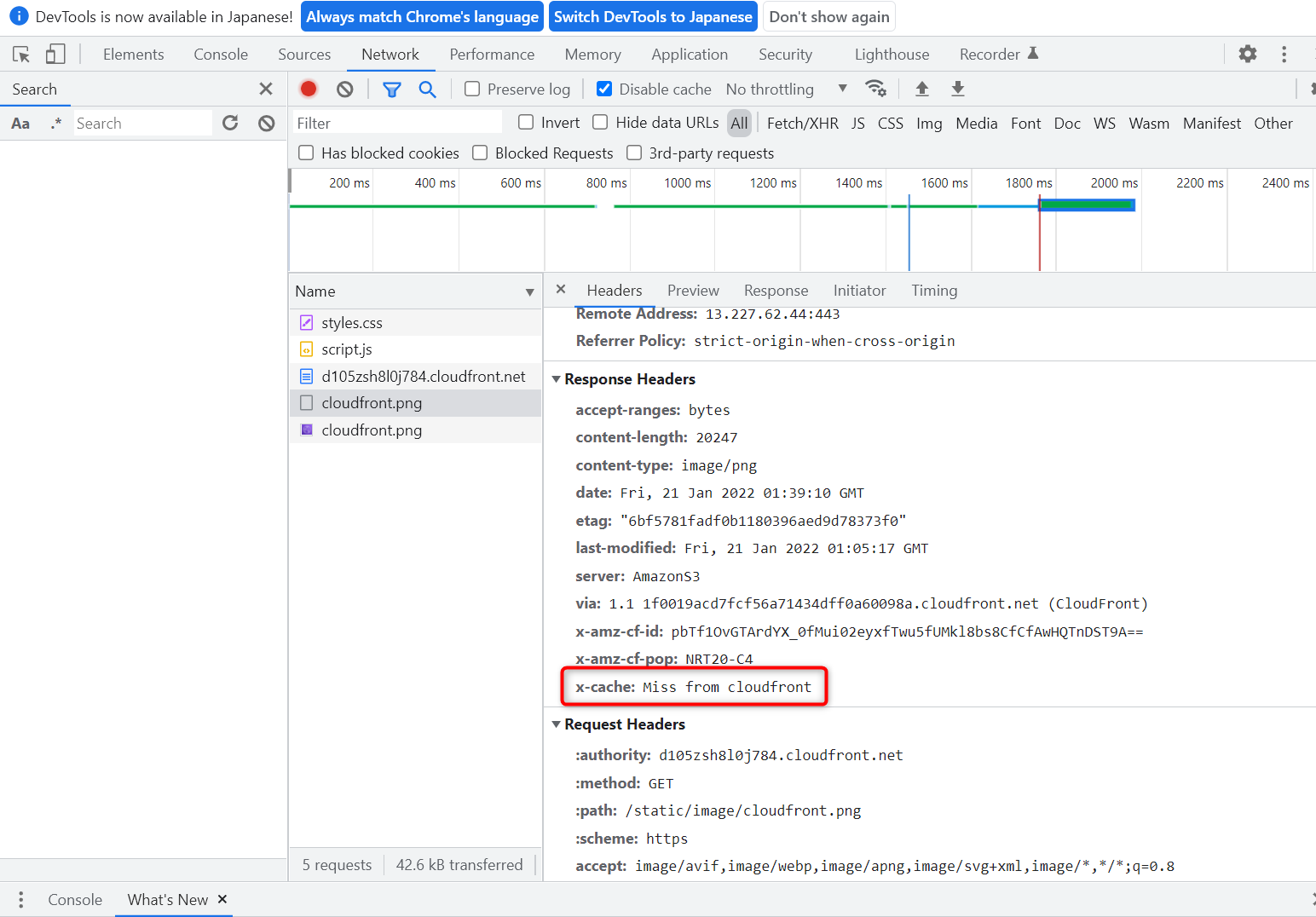Stop recording network log (red button)
Image resolution: width=1316 pixels, height=917 pixels.
coord(309,89)
